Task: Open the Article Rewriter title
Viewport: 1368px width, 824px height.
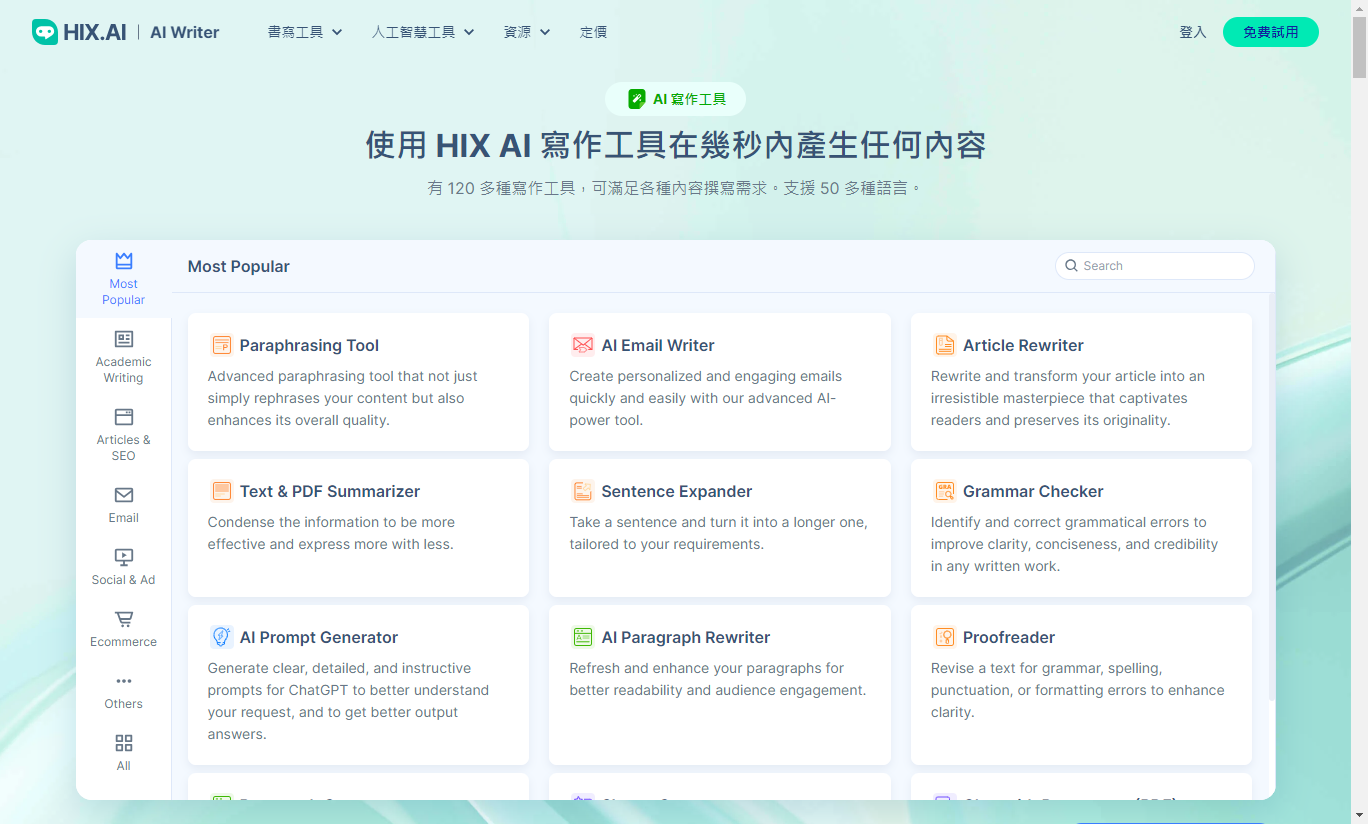Action: point(1023,345)
